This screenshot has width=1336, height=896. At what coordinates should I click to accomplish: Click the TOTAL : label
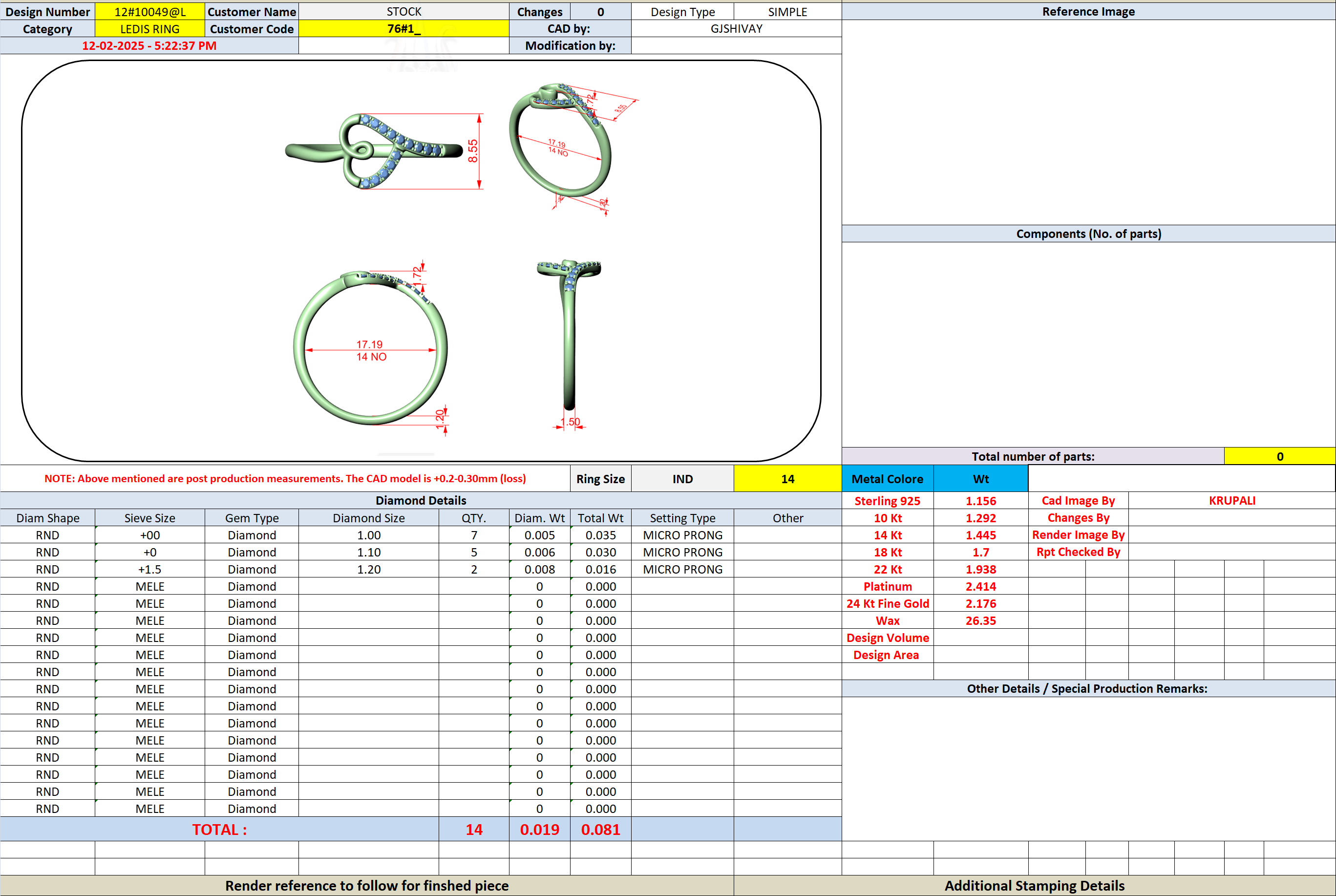click(219, 829)
